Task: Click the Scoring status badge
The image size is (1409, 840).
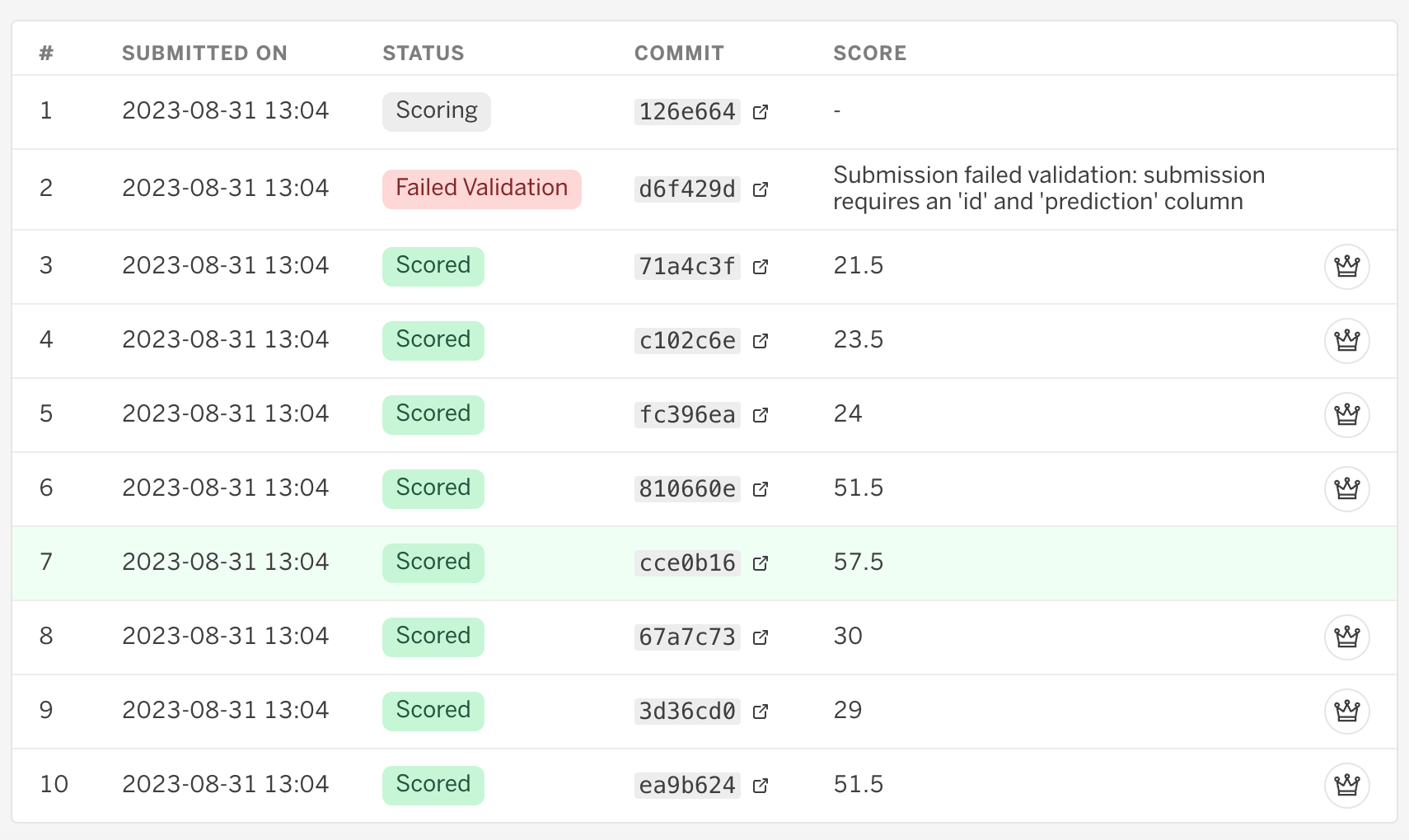Action: click(436, 111)
